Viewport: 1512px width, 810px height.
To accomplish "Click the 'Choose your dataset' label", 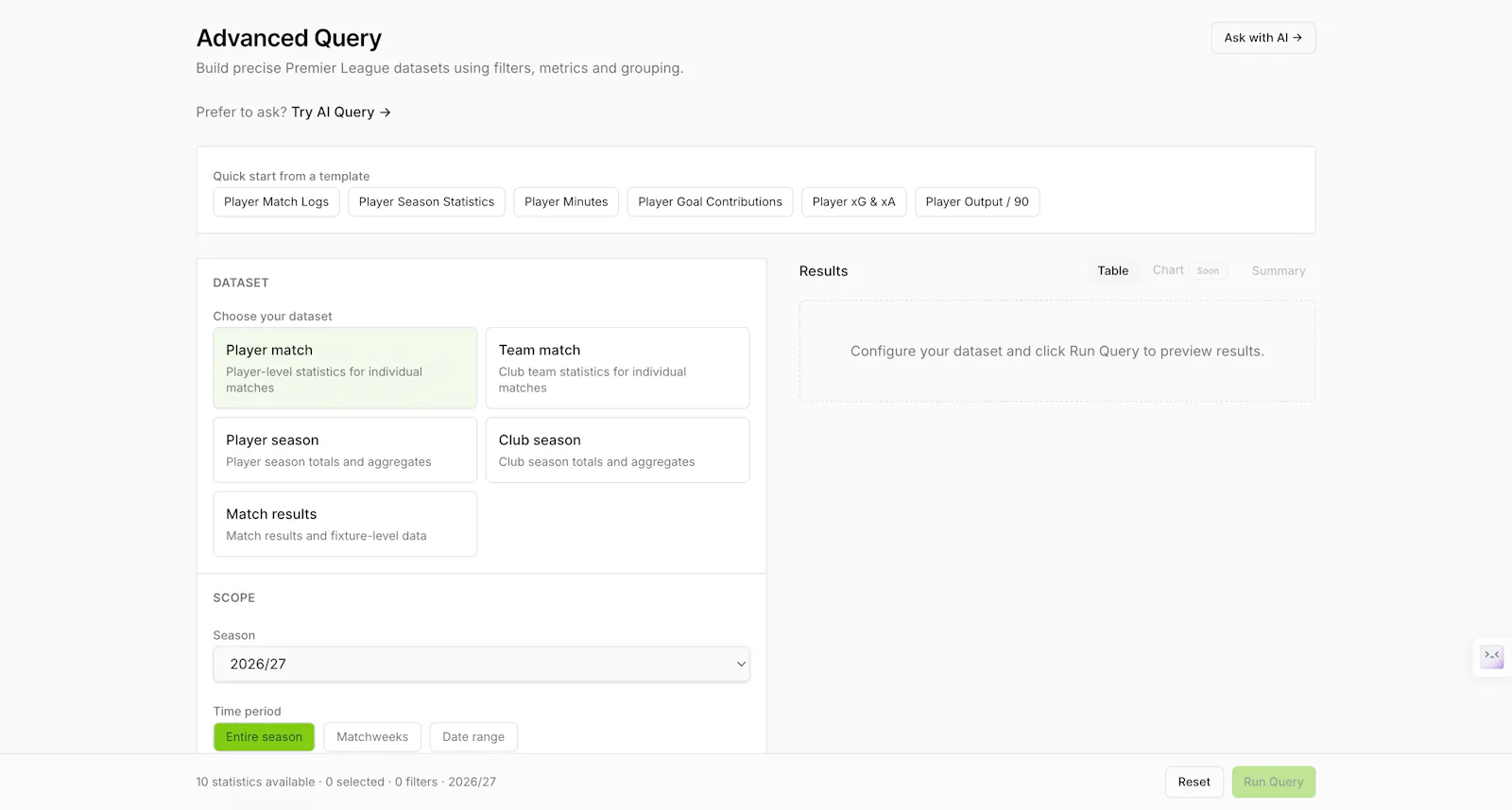I will pyautogui.click(x=272, y=316).
